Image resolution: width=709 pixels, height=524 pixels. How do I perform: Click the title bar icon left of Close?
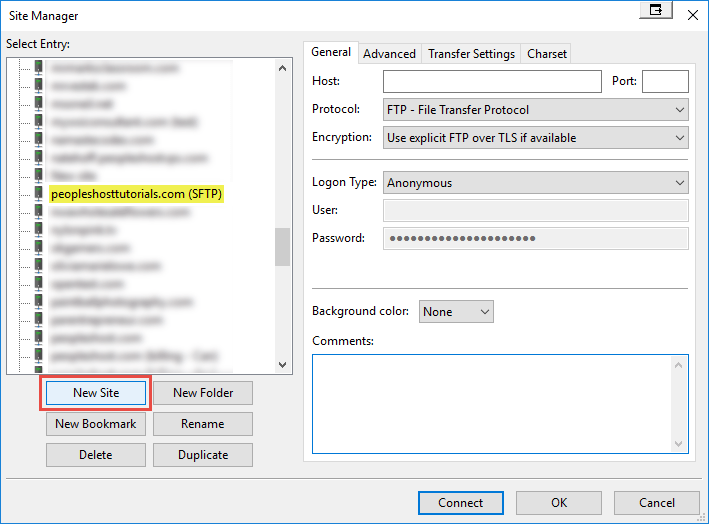[x=656, y=11]
